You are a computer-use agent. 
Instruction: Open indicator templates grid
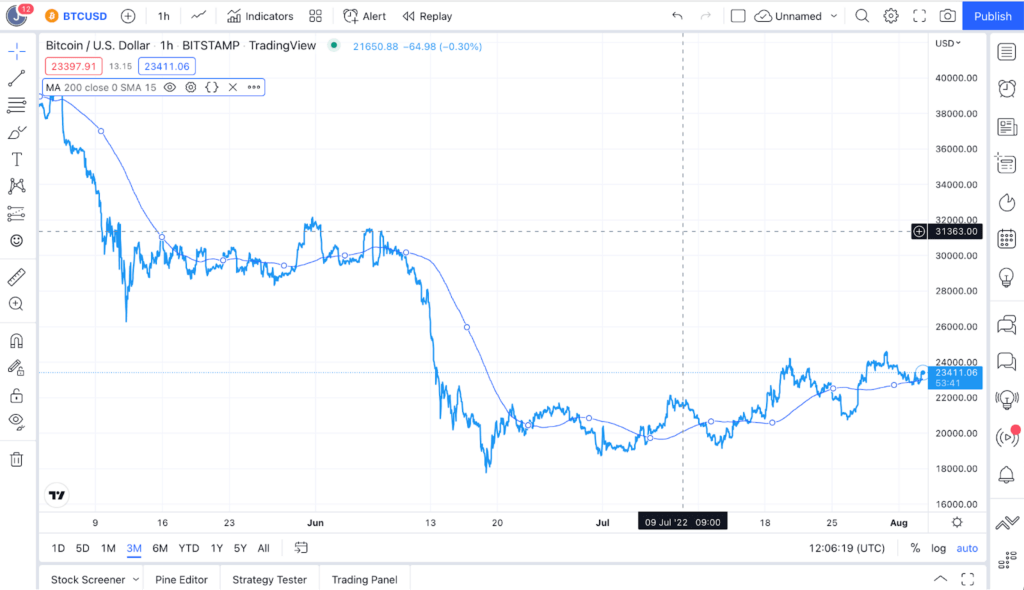(x=315, y=16)
